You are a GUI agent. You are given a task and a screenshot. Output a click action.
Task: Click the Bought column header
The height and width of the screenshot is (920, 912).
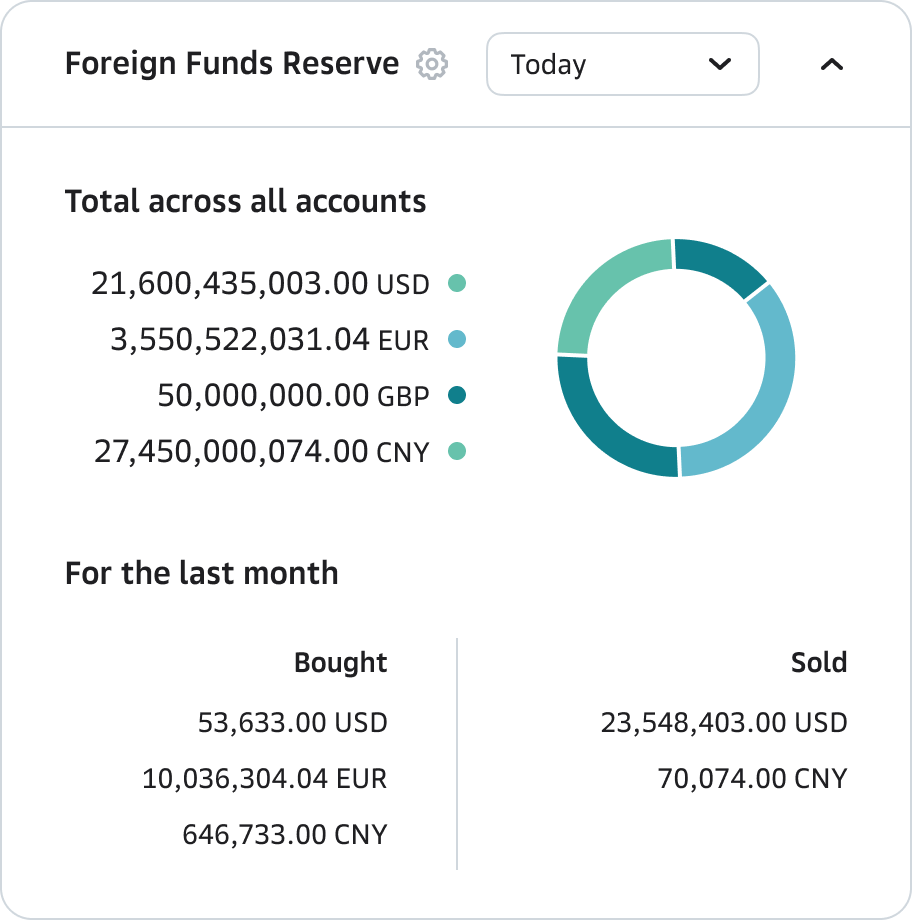[x=340, y=663]
